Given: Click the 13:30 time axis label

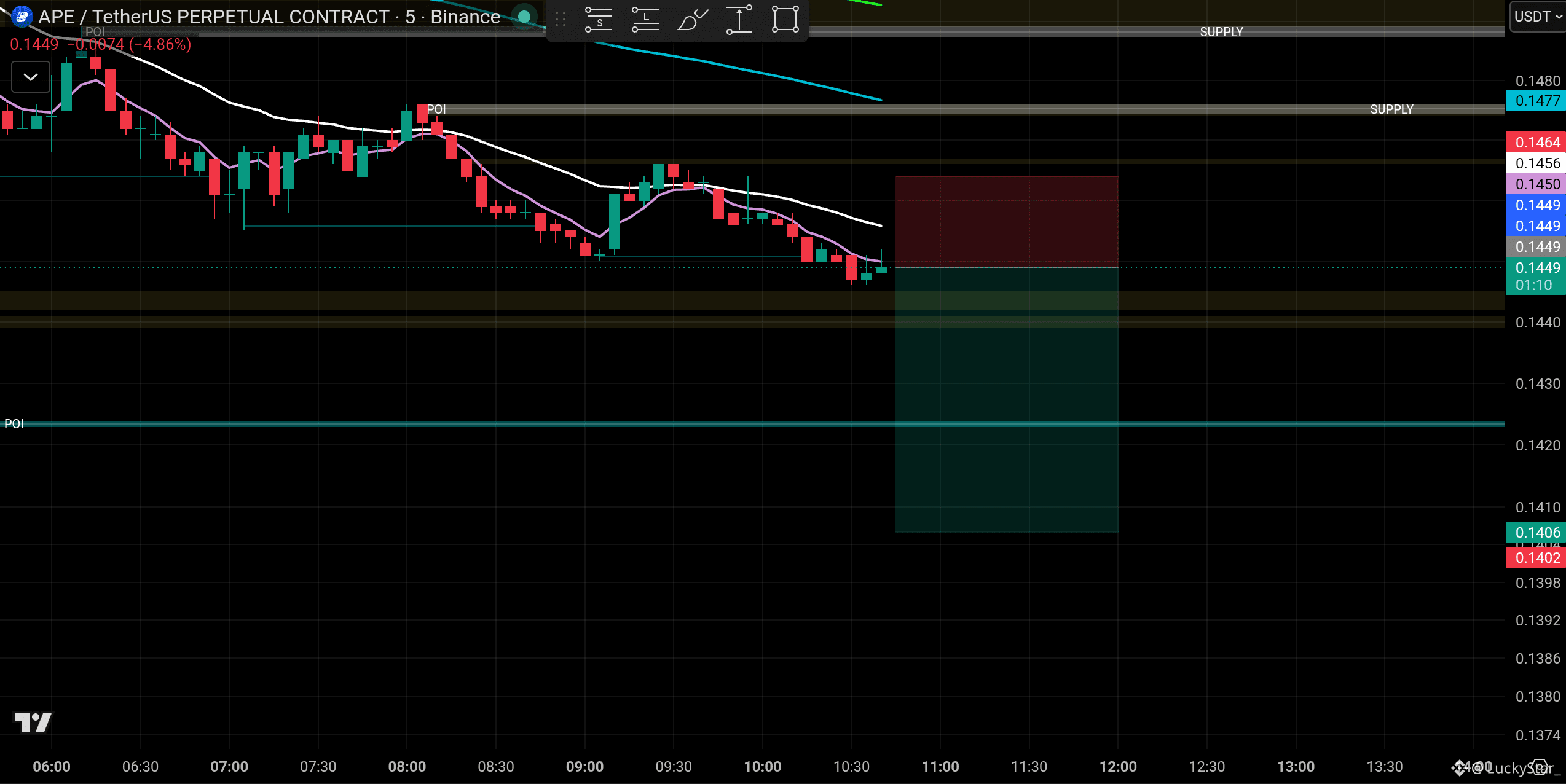Looking at the screenshot, I should (x=1385, y=767).
